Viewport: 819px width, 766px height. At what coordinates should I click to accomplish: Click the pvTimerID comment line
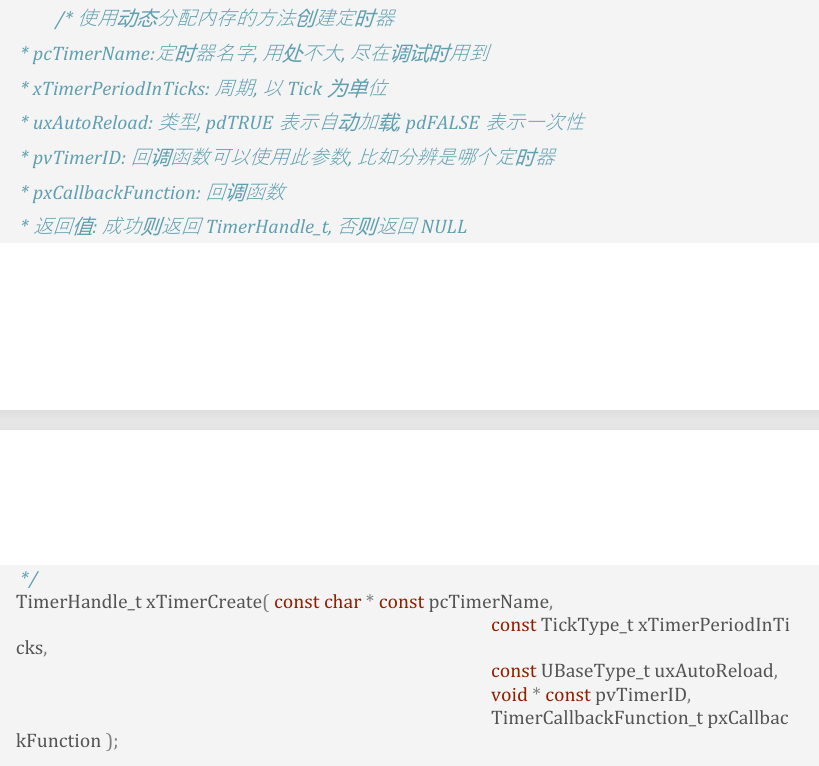288,157
